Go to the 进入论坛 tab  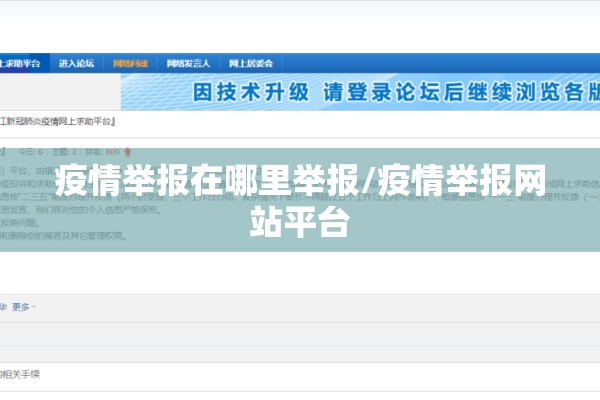tap(77, 63)
